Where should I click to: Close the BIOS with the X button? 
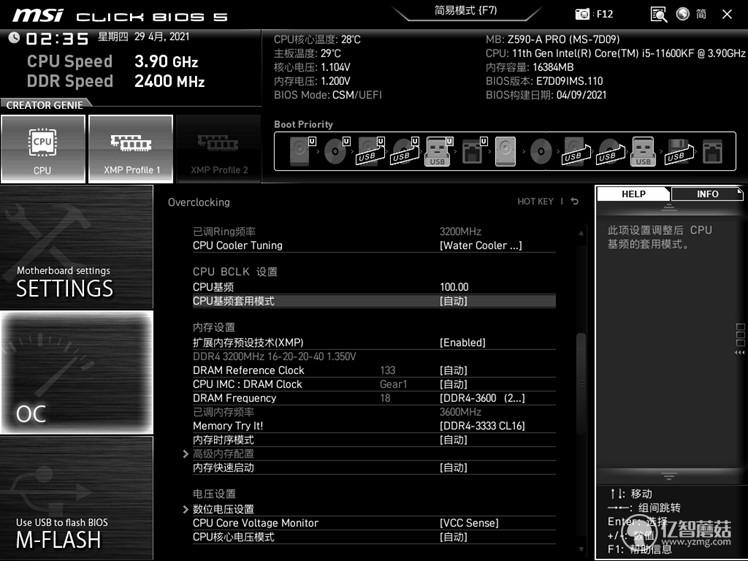[727, 14]
